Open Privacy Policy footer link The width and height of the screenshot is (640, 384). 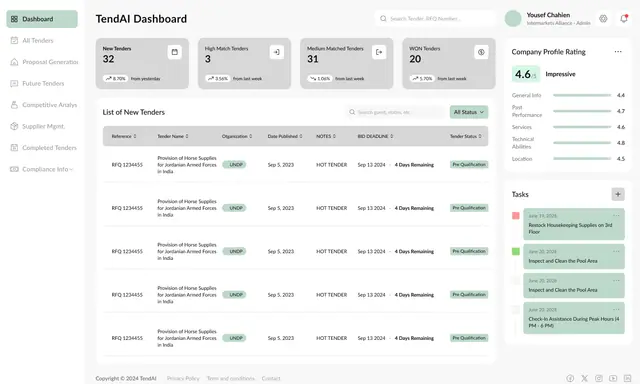pos(183,379)
